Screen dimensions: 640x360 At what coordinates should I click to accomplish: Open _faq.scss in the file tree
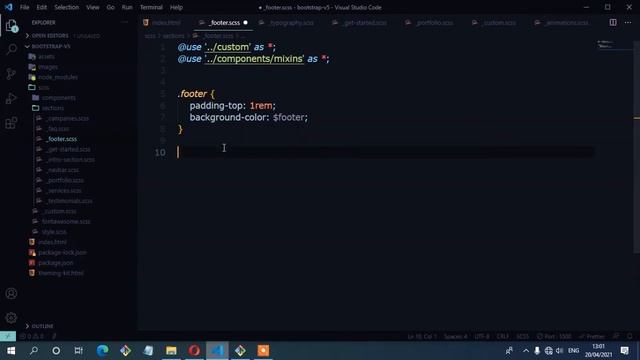coord(58,129)
